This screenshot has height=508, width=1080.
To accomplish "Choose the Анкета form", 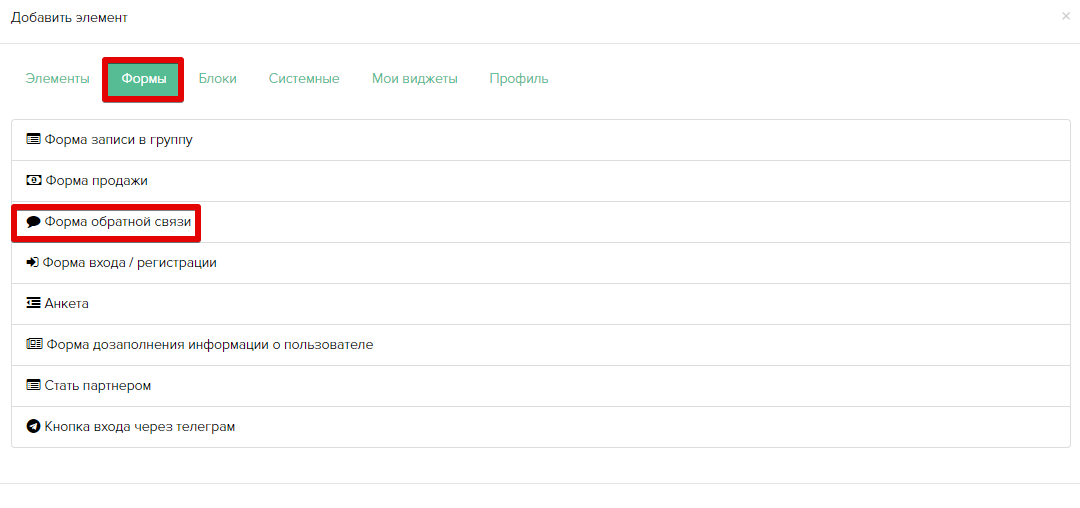I will [541, 304].
